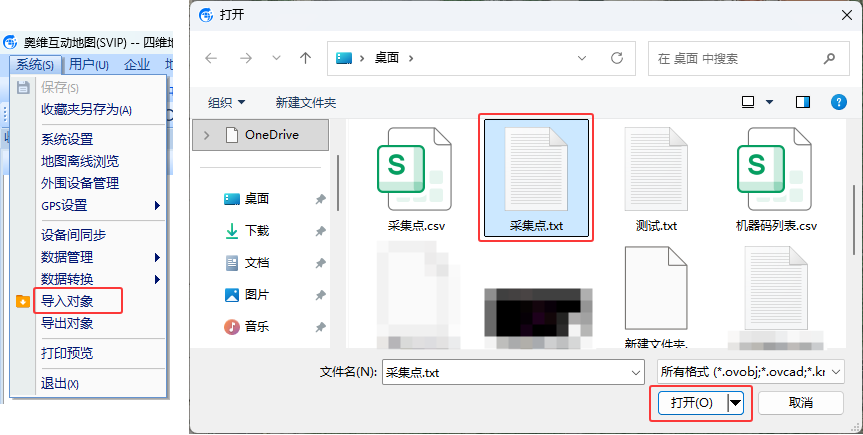Click 地图离线浏览 menu entry
The image size is (863, 435).
click(80, 161)
